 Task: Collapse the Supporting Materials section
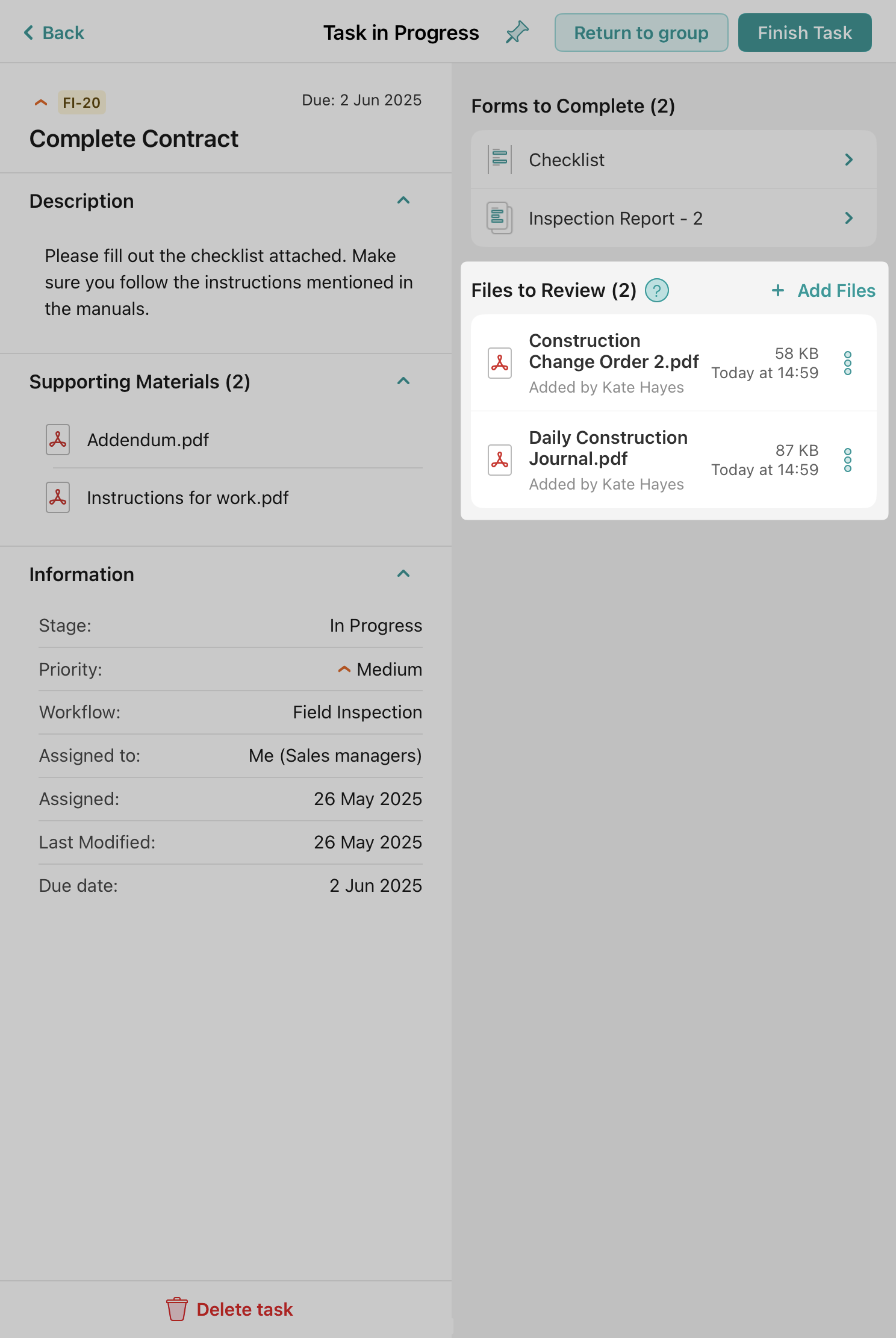(x=403, y=381)
